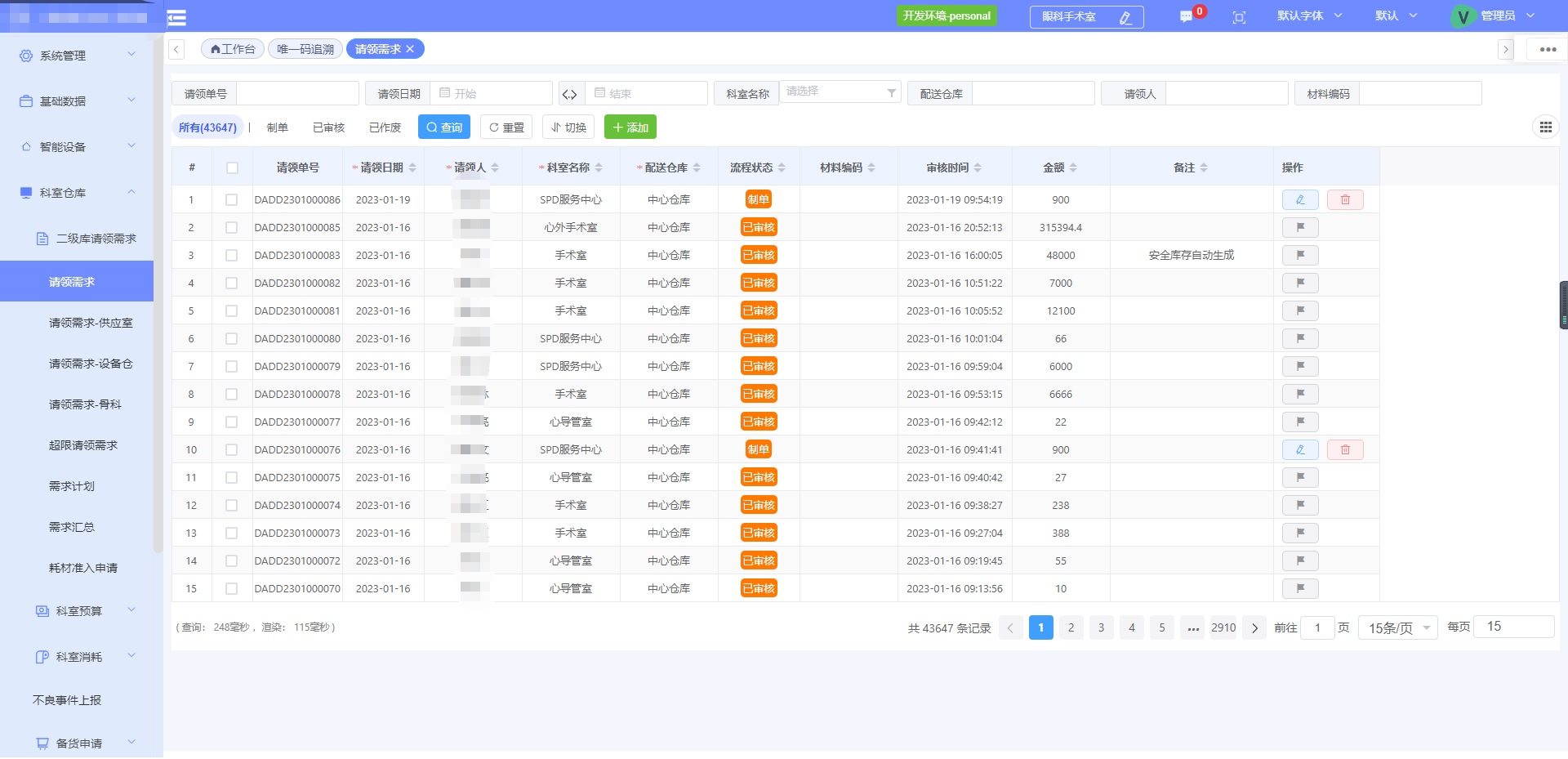Expand the 系统管理 menu
The width and height of the screenshot is (1568, 759).
coord(77,56)
